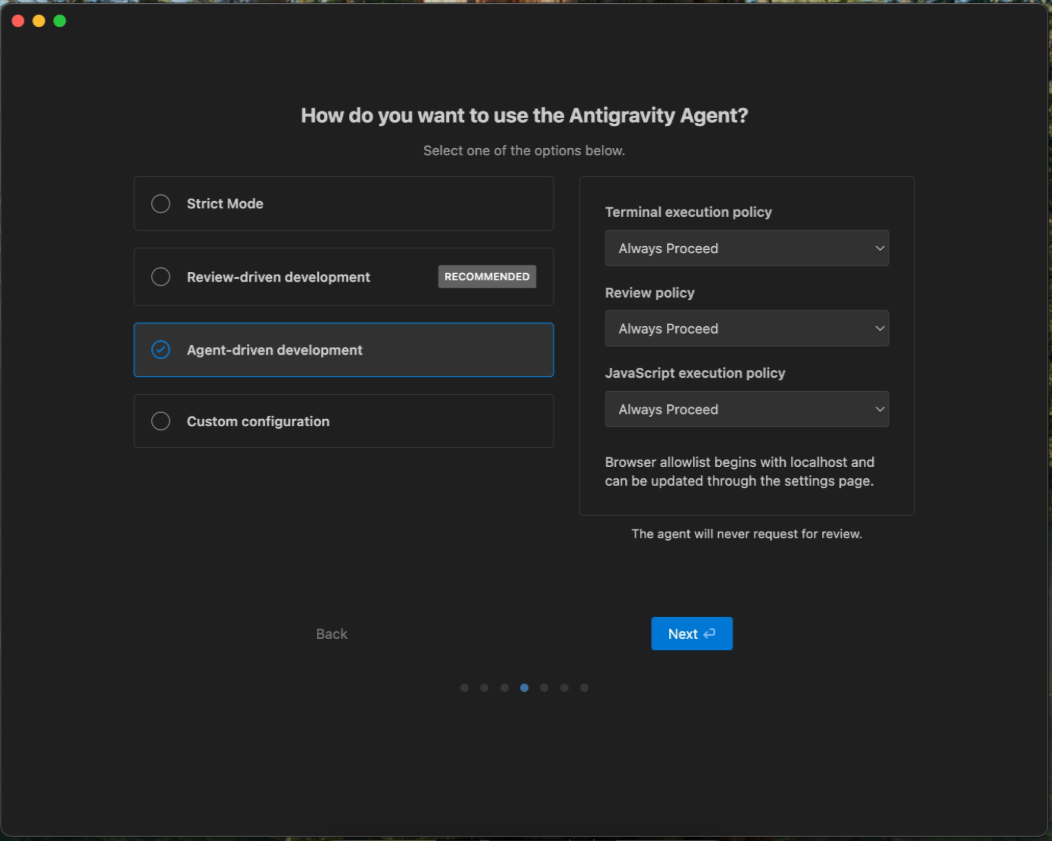Screen dimensions: 1052x841
Task: Pick the Custom configuration radio option
Action: (x=160, y=421)
